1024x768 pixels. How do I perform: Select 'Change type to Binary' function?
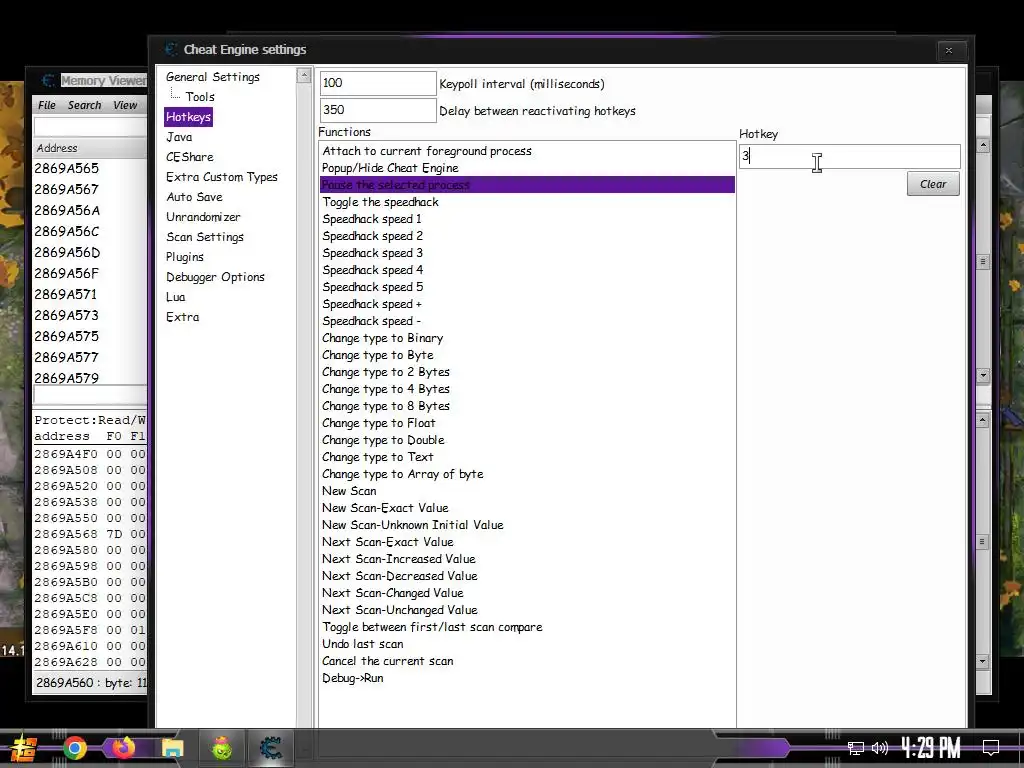527,338
